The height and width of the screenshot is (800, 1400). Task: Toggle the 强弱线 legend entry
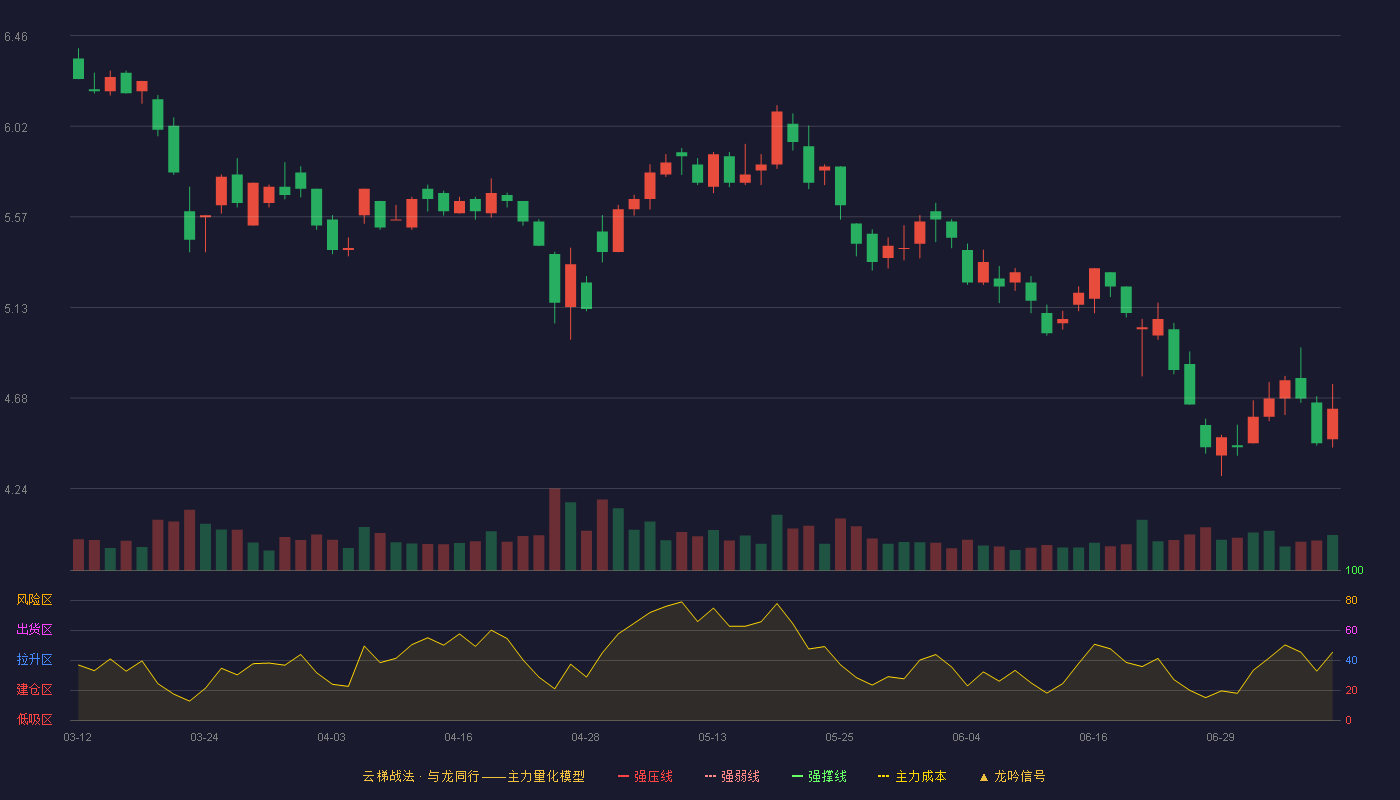732,776
